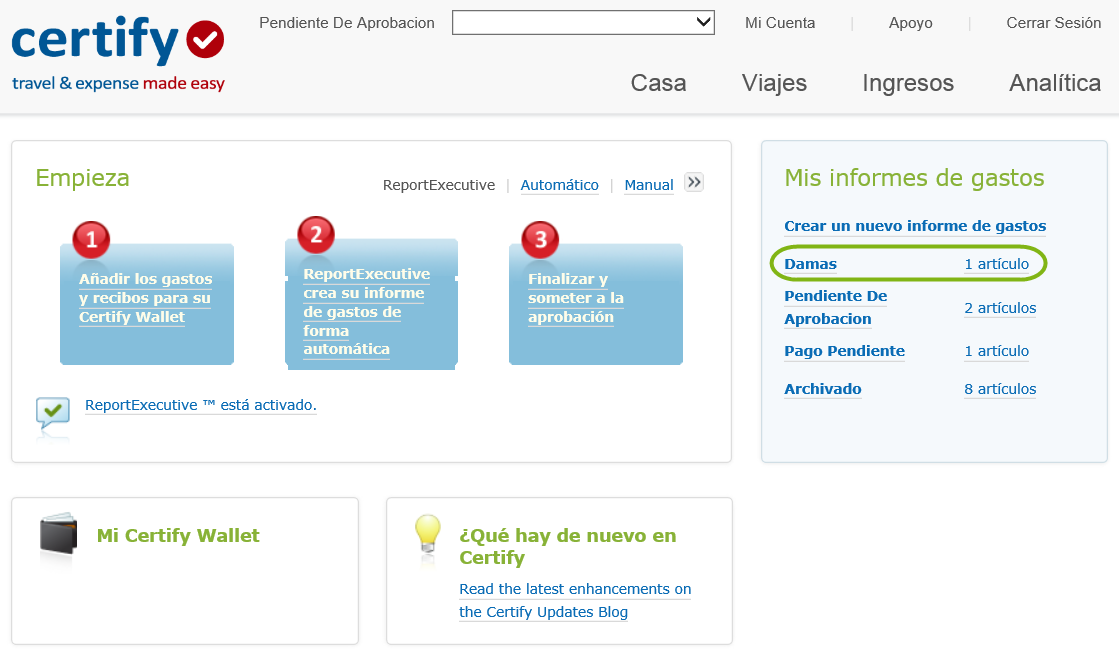Switch to Manual mode
Image resolution: width=1119 pixels, height=654 pixels.
649,185
